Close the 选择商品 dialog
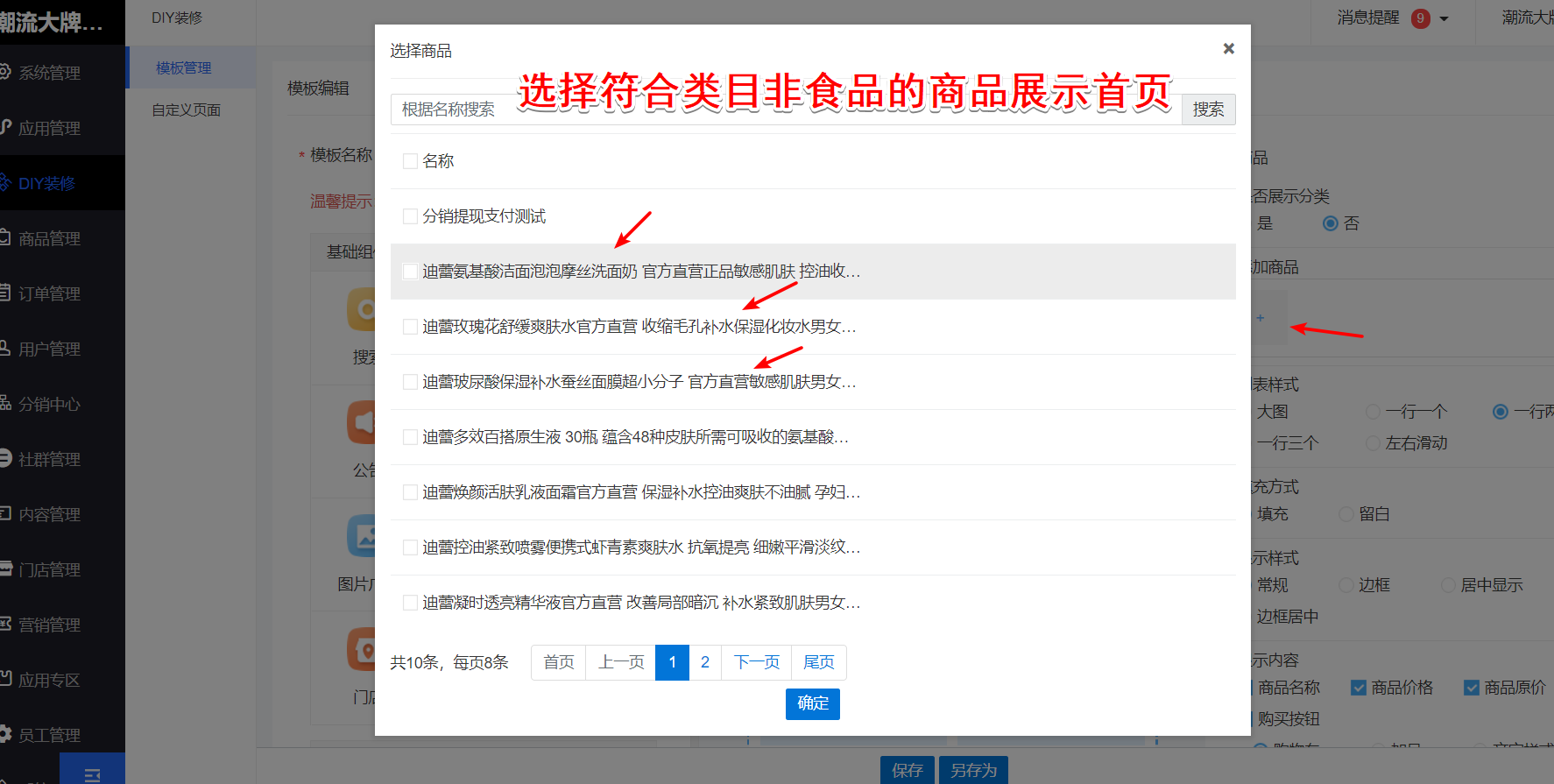Image resolution: width=1554 pixels, height=784 pixels. pyautogui.click(x=1228, y=49)
